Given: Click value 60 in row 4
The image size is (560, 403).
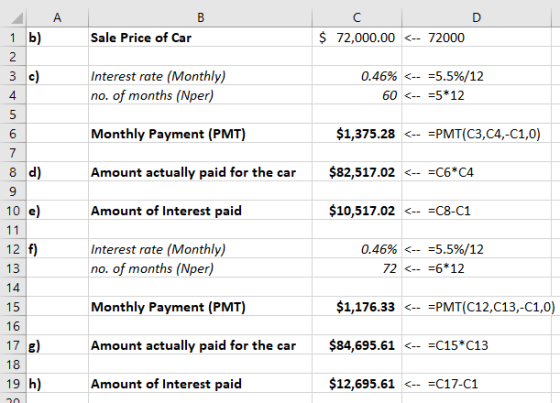Looking at the screenshot, I should click(x=389, y=95).
